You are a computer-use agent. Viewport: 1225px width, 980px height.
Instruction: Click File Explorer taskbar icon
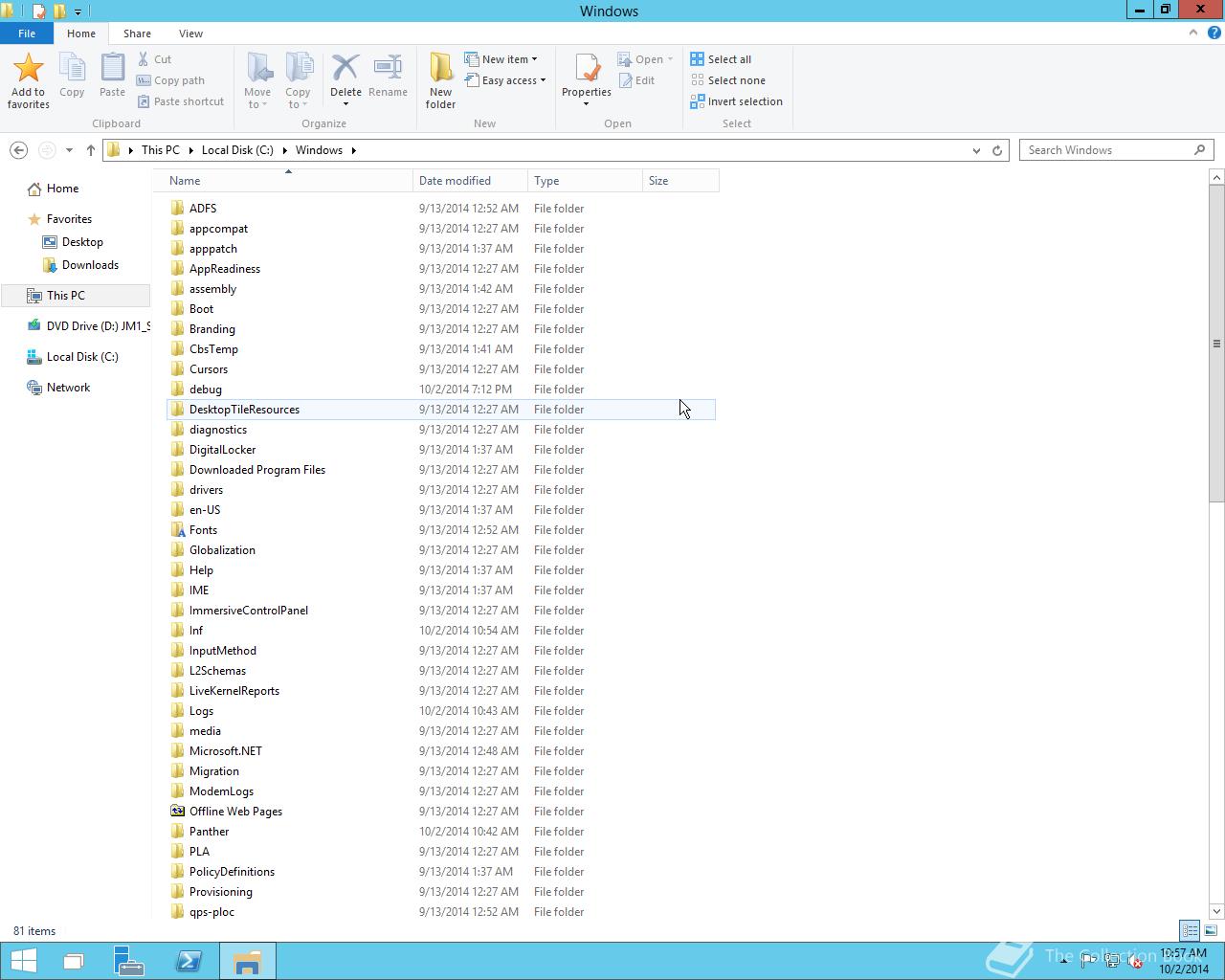point(247,961)
